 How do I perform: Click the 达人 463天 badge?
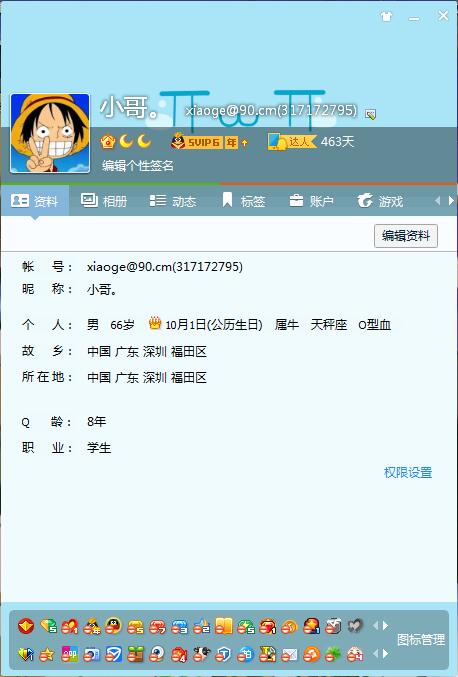tap(310, 142)
